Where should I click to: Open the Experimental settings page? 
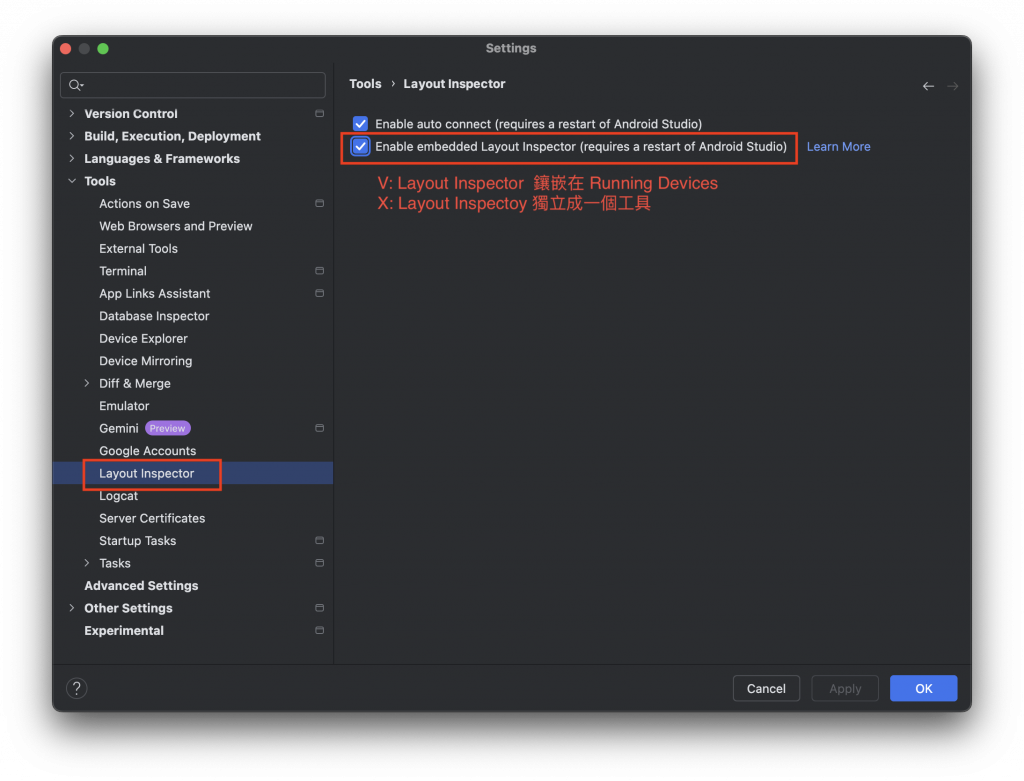point(124,631)
